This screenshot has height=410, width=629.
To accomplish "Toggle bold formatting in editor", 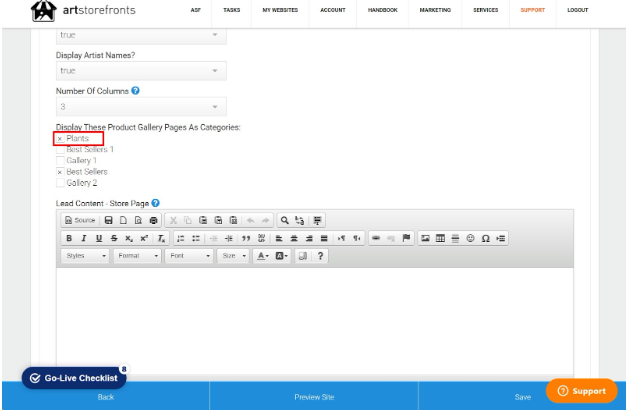I will pos(69,238).
